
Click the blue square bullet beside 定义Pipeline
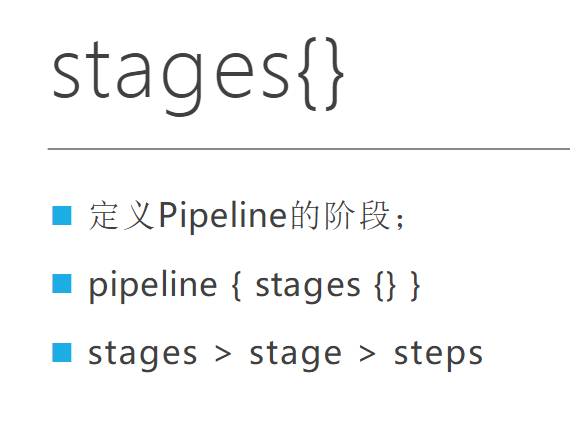pyautogui.click(x=62, y=215)
